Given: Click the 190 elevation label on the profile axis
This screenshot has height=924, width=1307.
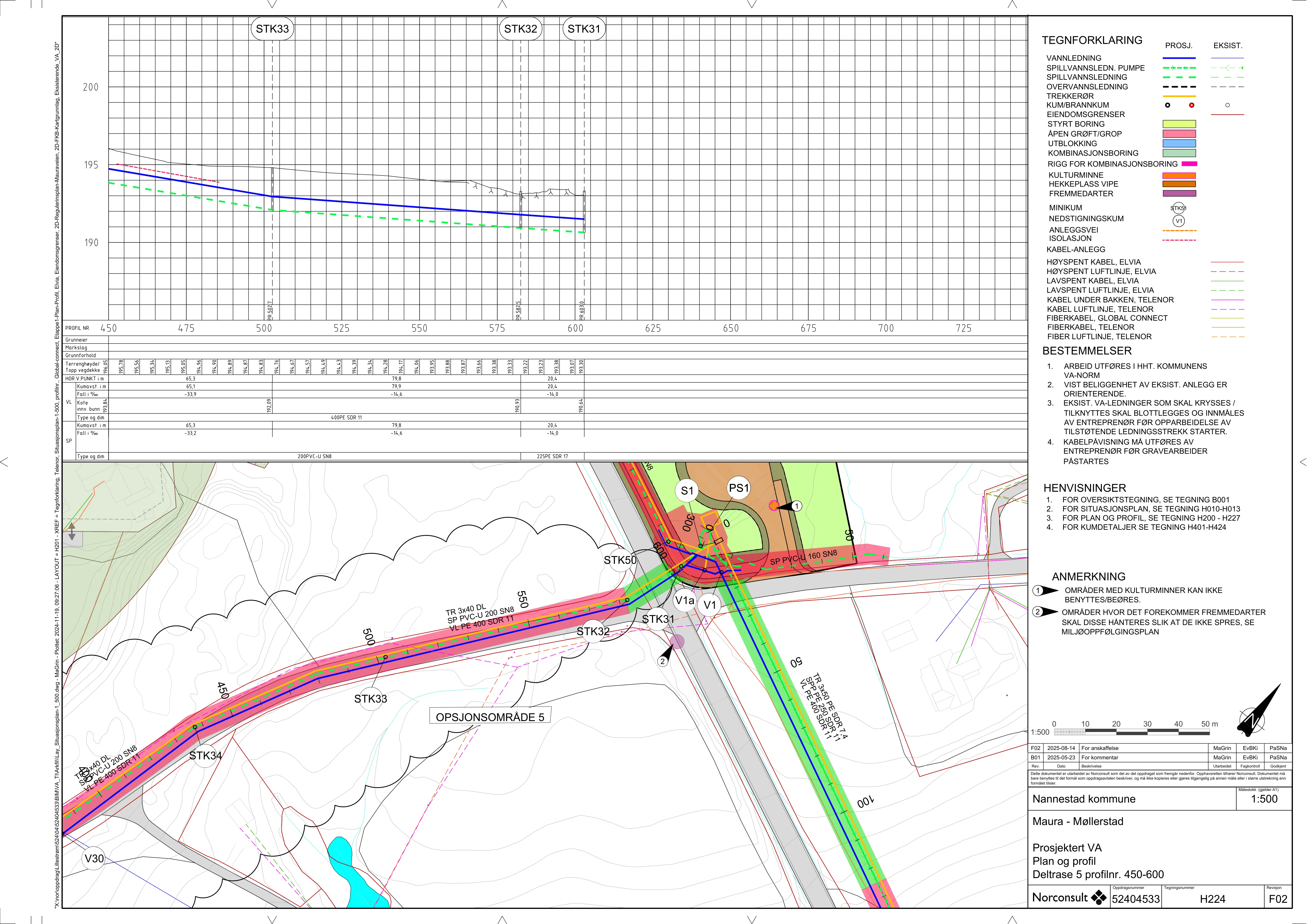Looking at the screenshot, I should pos(91,242).
